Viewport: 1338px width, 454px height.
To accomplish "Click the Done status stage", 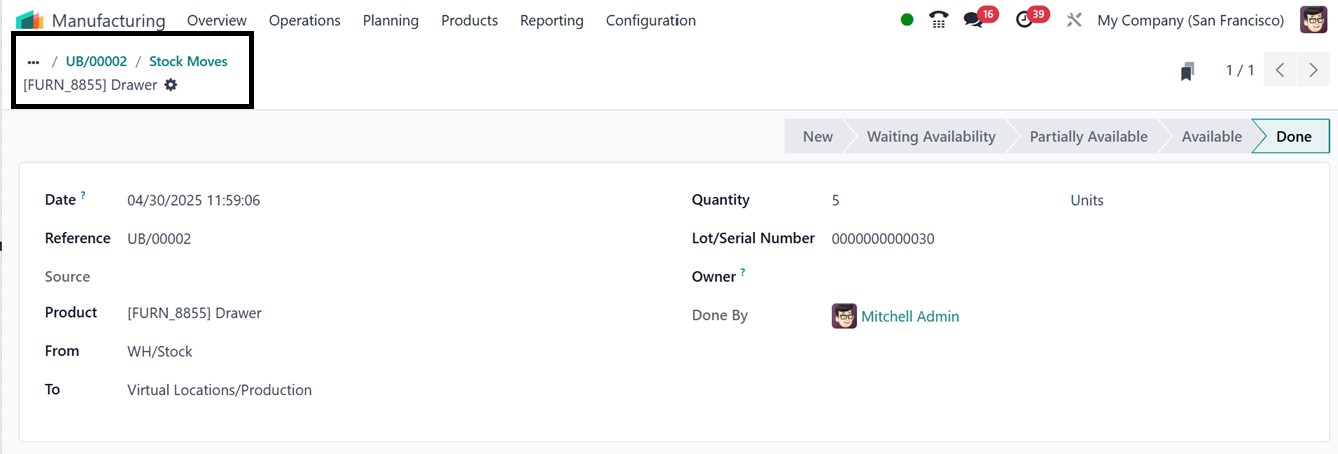I will (1293, 137).
